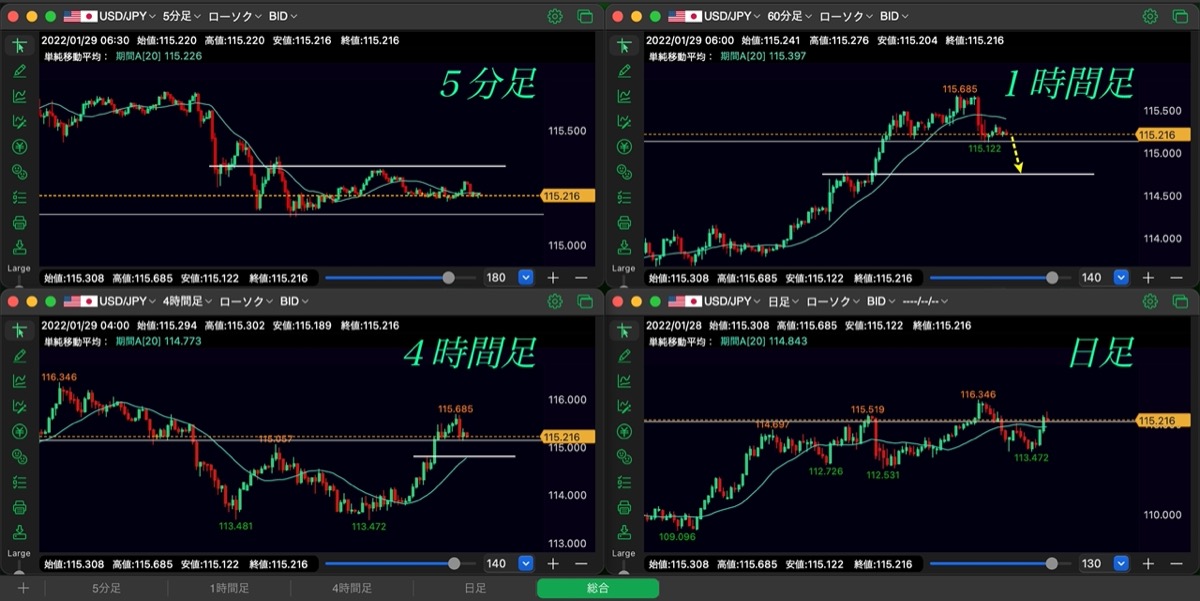The image size is (1200, 601).
Task: Add a new tab with the plus button
Action: coord(23,588)
